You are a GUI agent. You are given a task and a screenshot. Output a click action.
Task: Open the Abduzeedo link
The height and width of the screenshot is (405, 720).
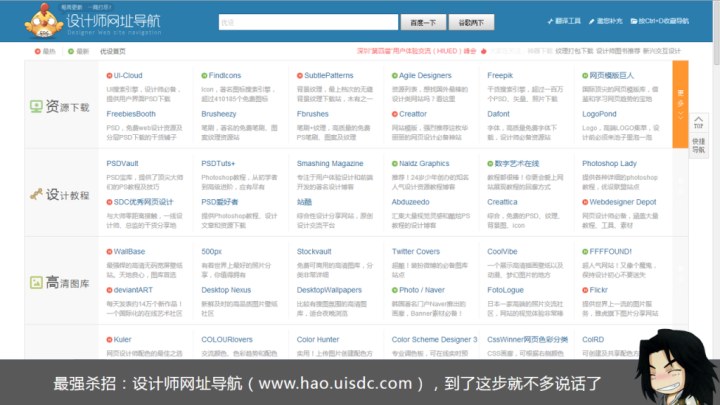pyautogui.click(x=411, y=202)
